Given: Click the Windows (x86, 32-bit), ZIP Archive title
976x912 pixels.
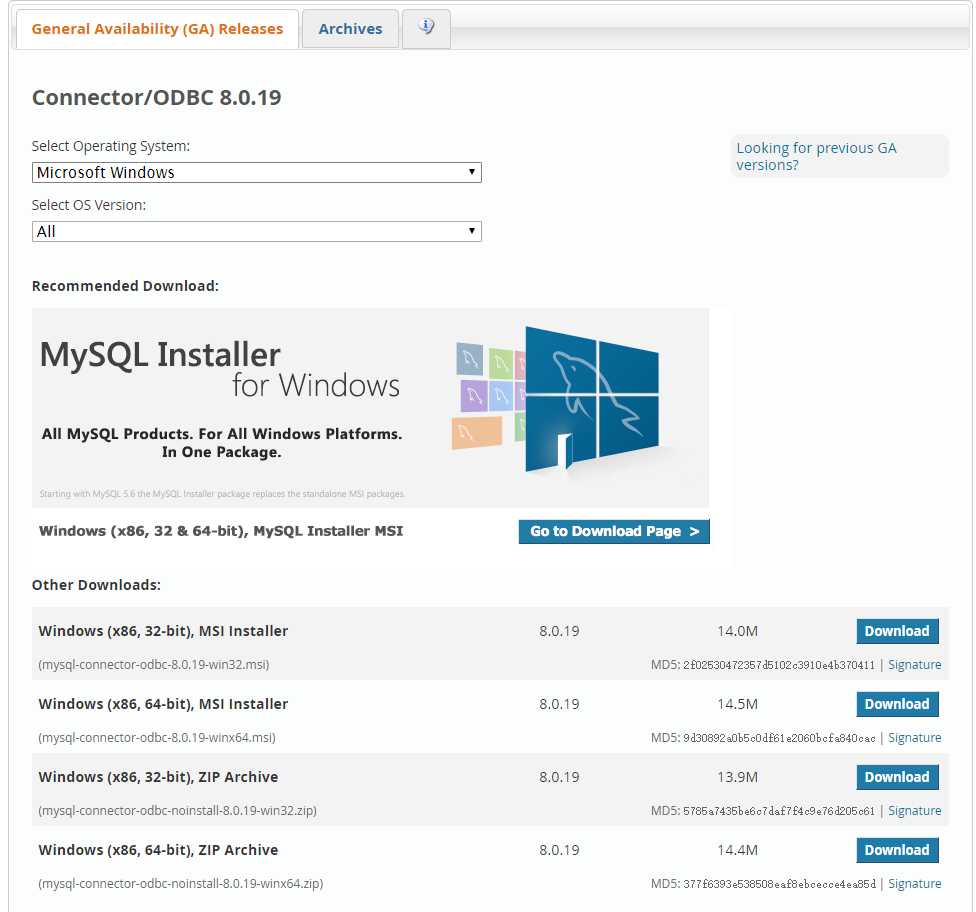Looking at the screenshot, I should click(x=158, y=777).
